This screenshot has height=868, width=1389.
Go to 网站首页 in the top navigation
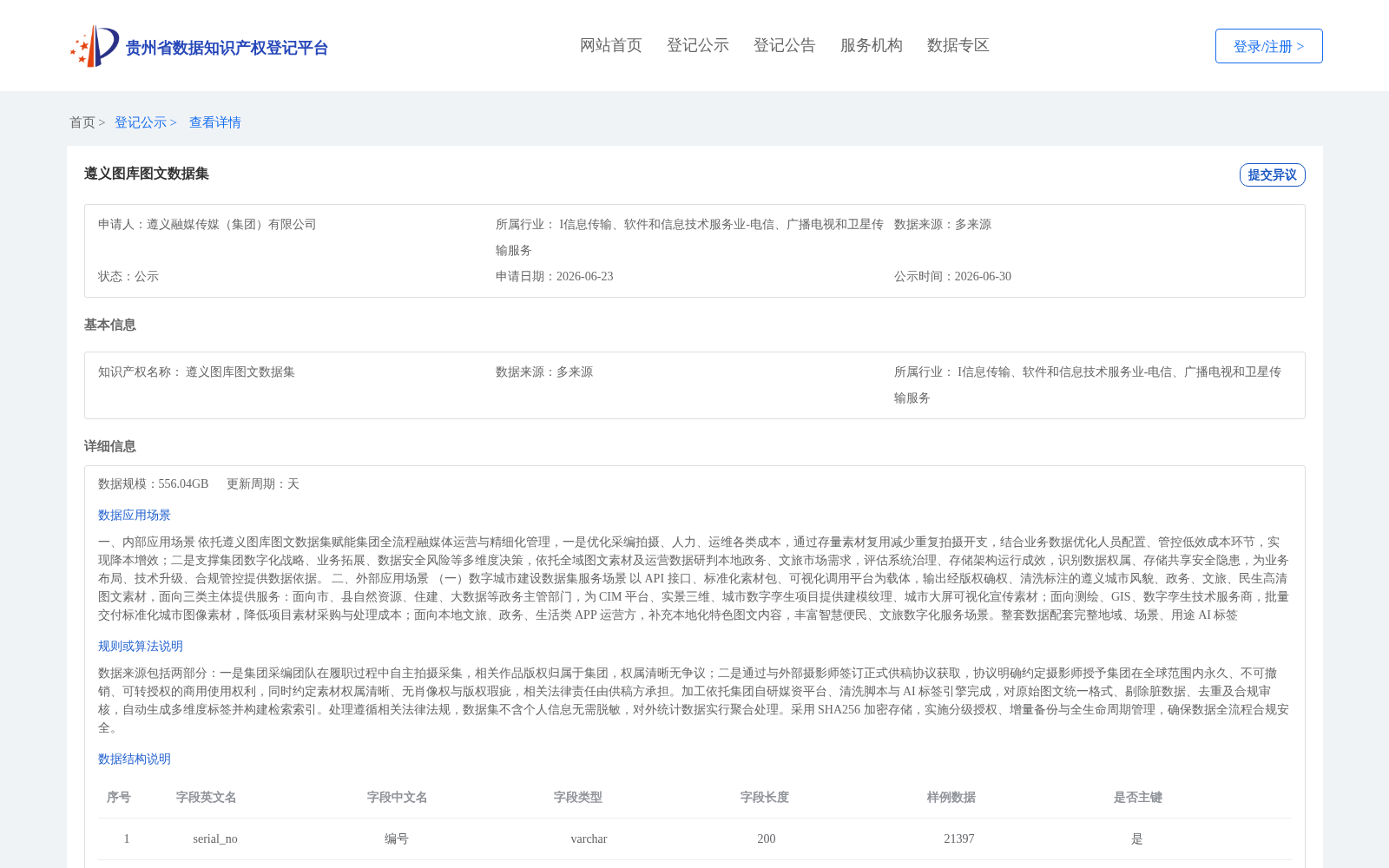(611, 45)
